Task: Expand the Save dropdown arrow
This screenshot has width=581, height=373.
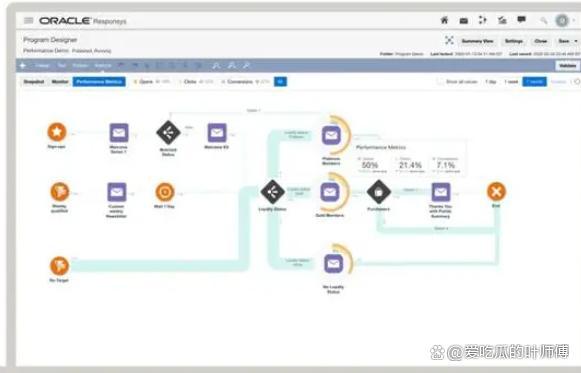Action: [x=576, y=41]
